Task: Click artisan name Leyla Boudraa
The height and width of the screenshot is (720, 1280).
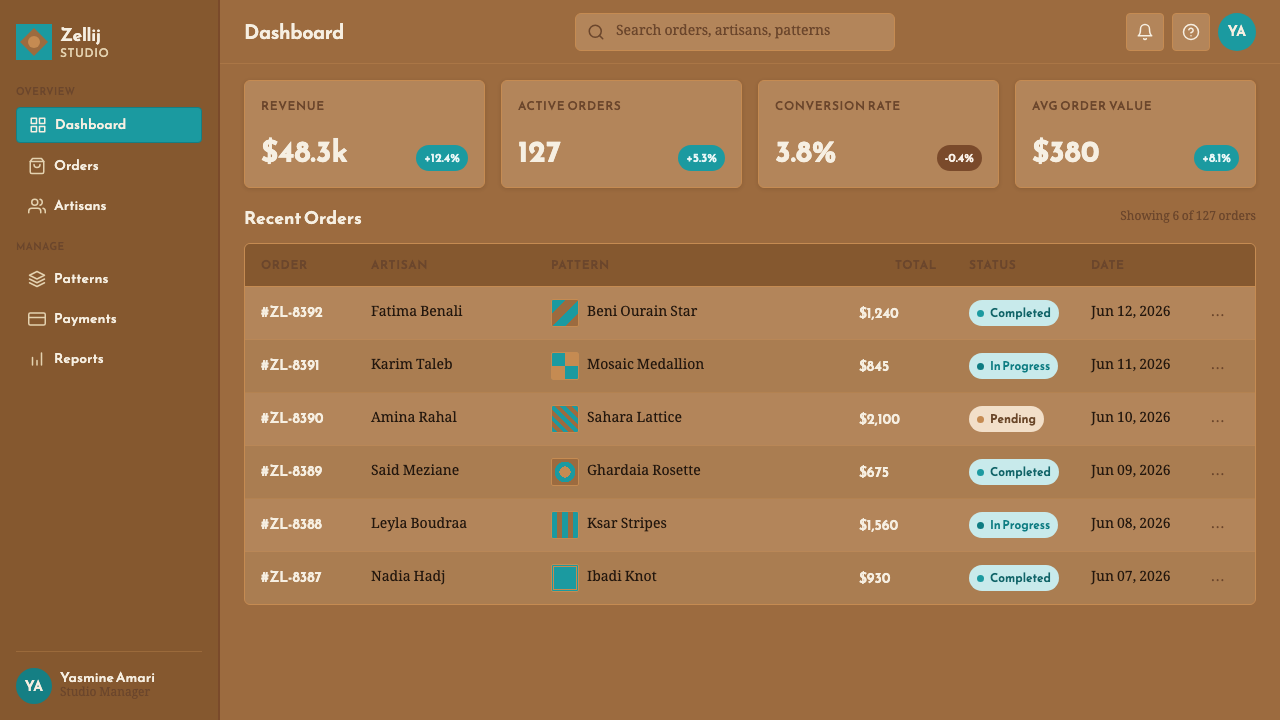Action: pos(419,524)
